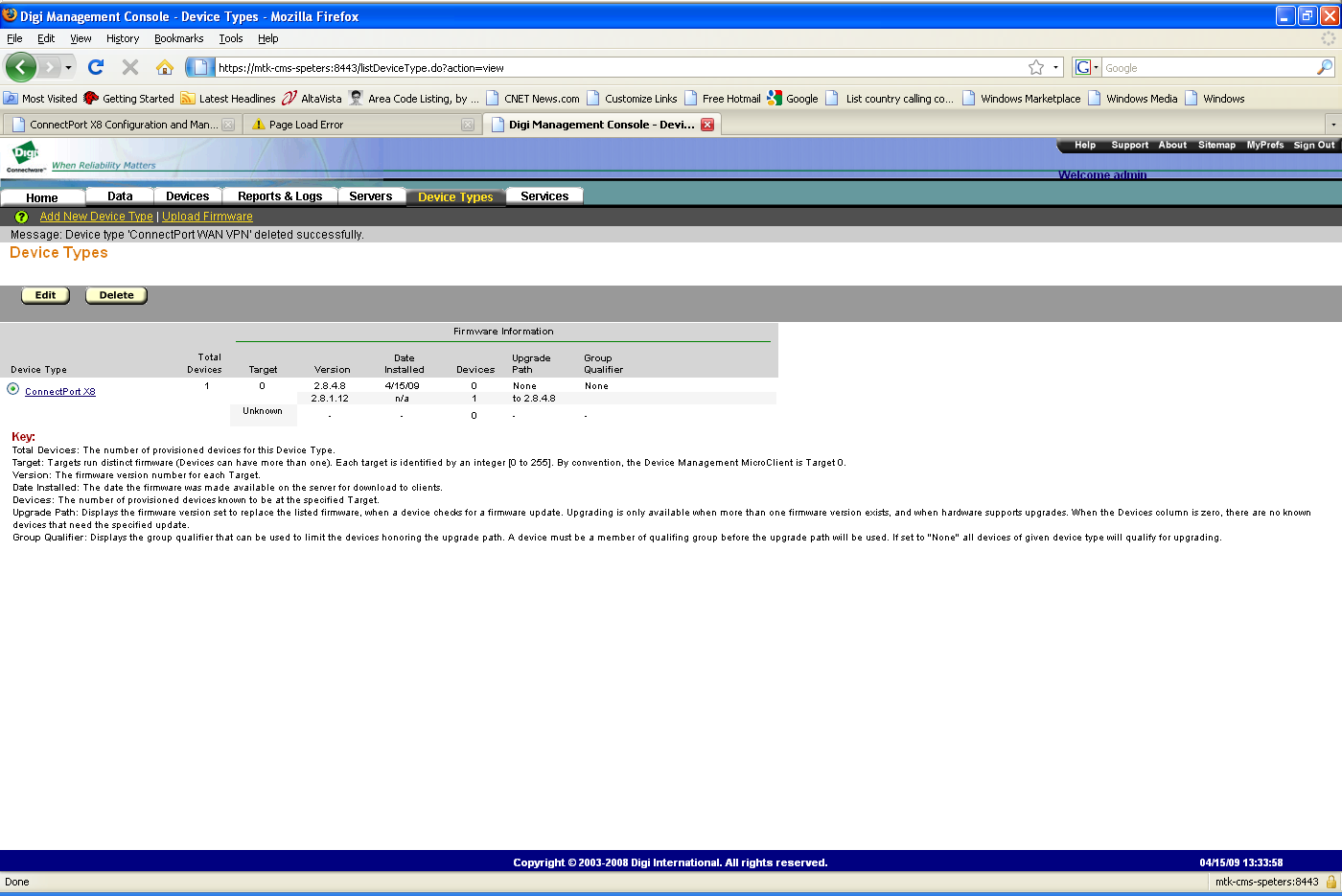Open the search engine selector dropdown
This screenshot has height=896, width=1342.
tap(1086, 67)
